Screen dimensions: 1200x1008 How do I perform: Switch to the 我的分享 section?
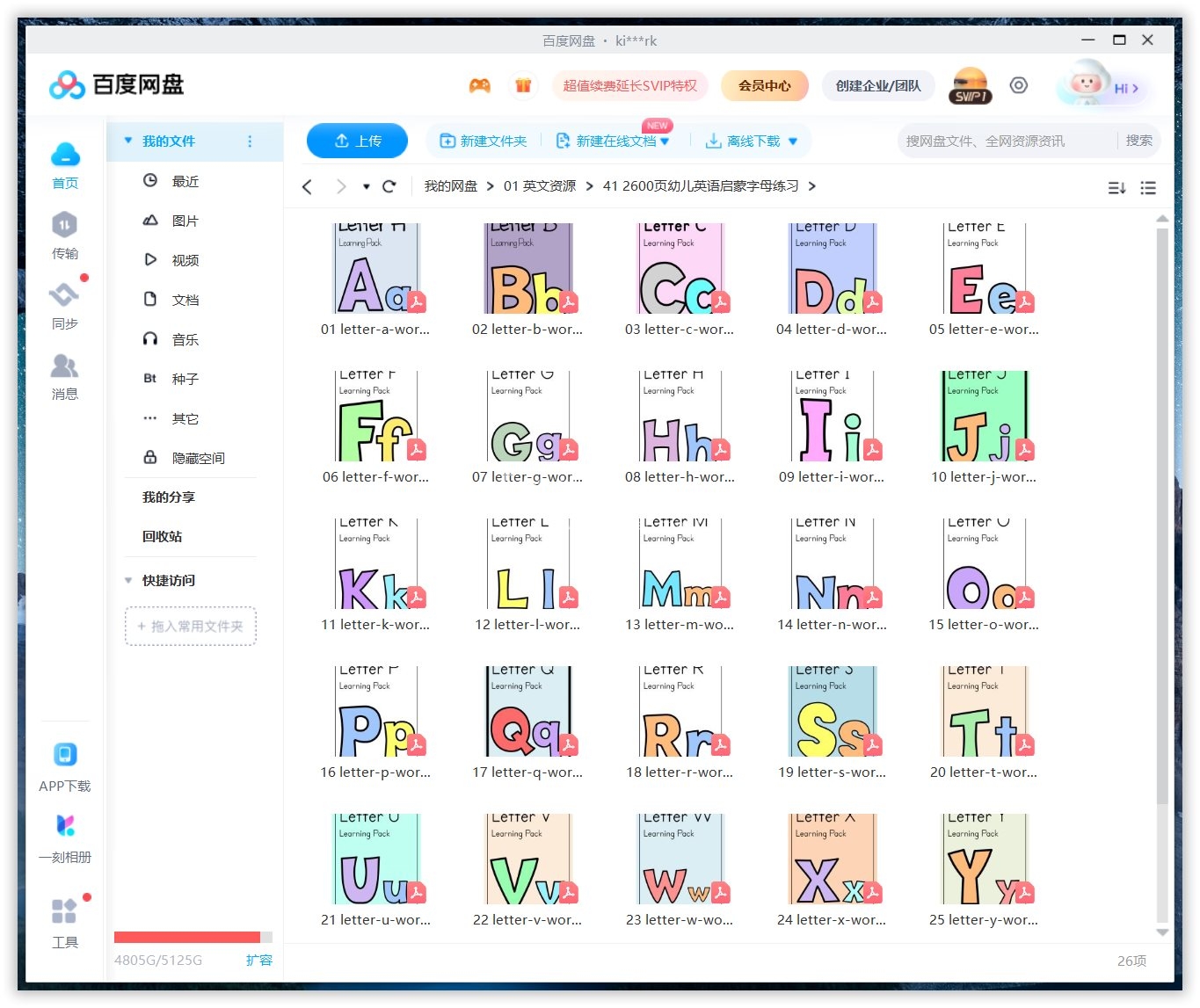[167, 497]
